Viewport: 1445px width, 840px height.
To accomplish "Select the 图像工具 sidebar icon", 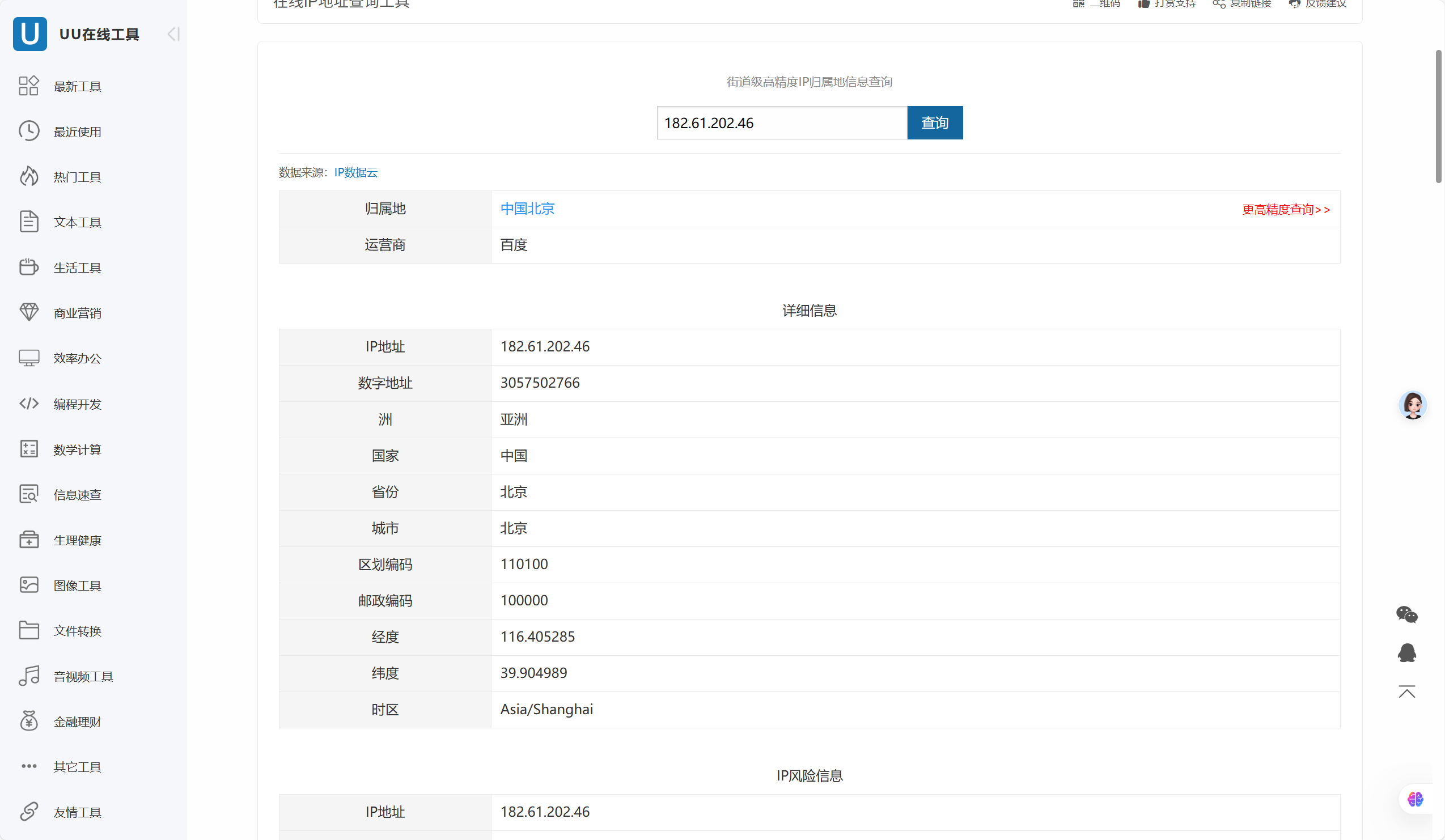I will (29, 585).
